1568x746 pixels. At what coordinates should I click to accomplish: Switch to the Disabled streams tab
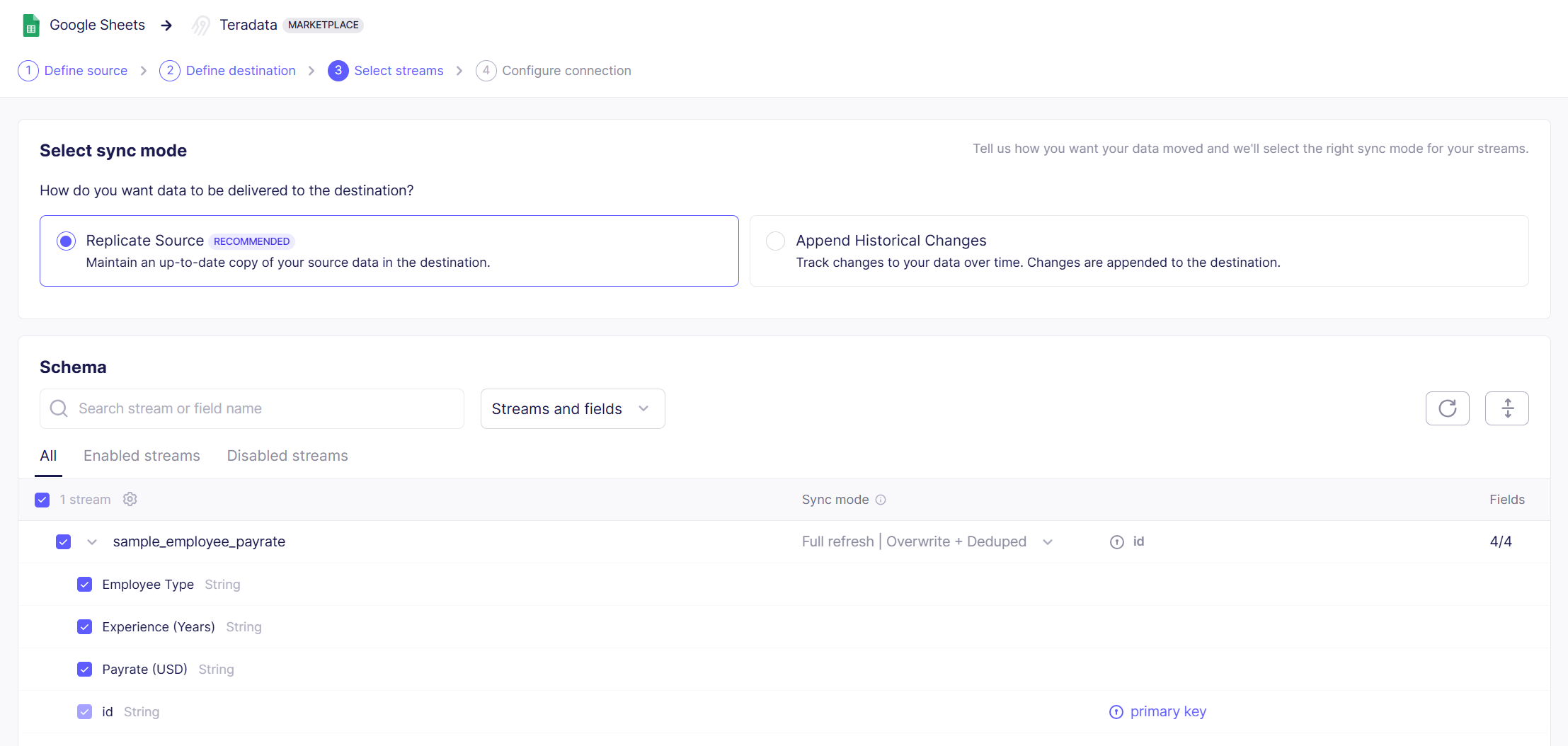287,456
